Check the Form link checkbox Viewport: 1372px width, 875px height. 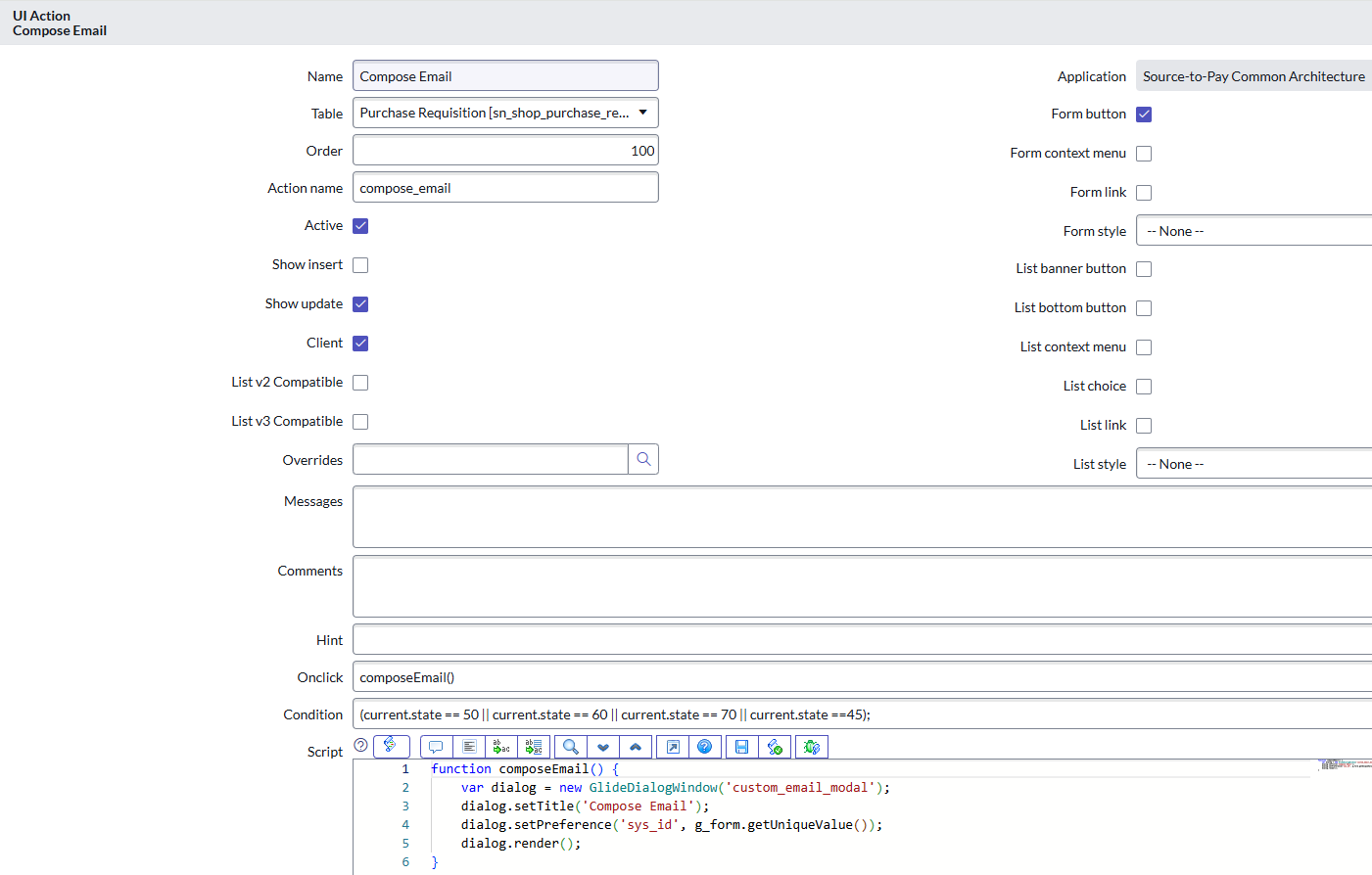coord(1144,193)
